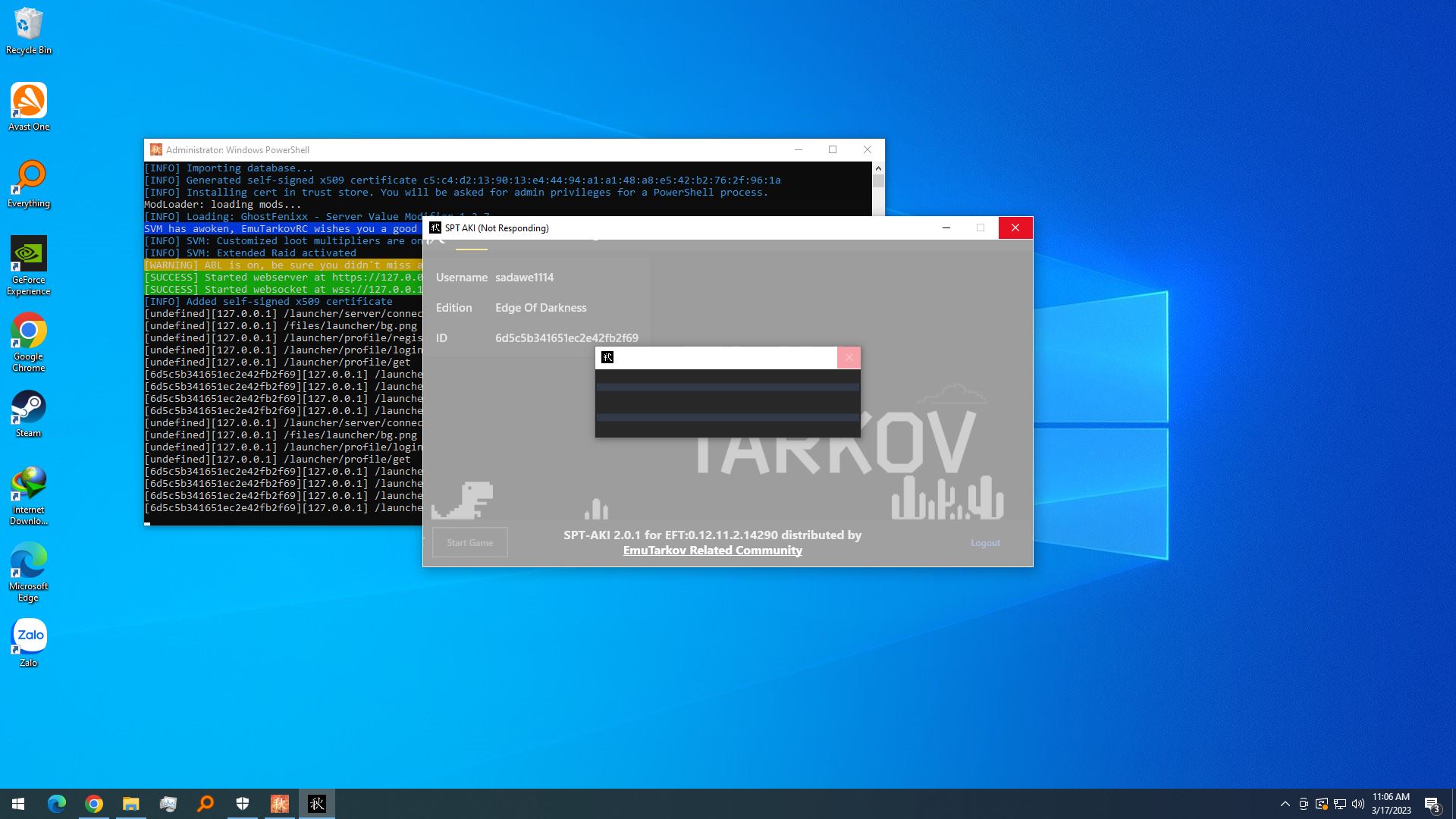Open the Recycle Bin desktop icon
Viewport: 1456px width, 819px height.
point(28,30)
